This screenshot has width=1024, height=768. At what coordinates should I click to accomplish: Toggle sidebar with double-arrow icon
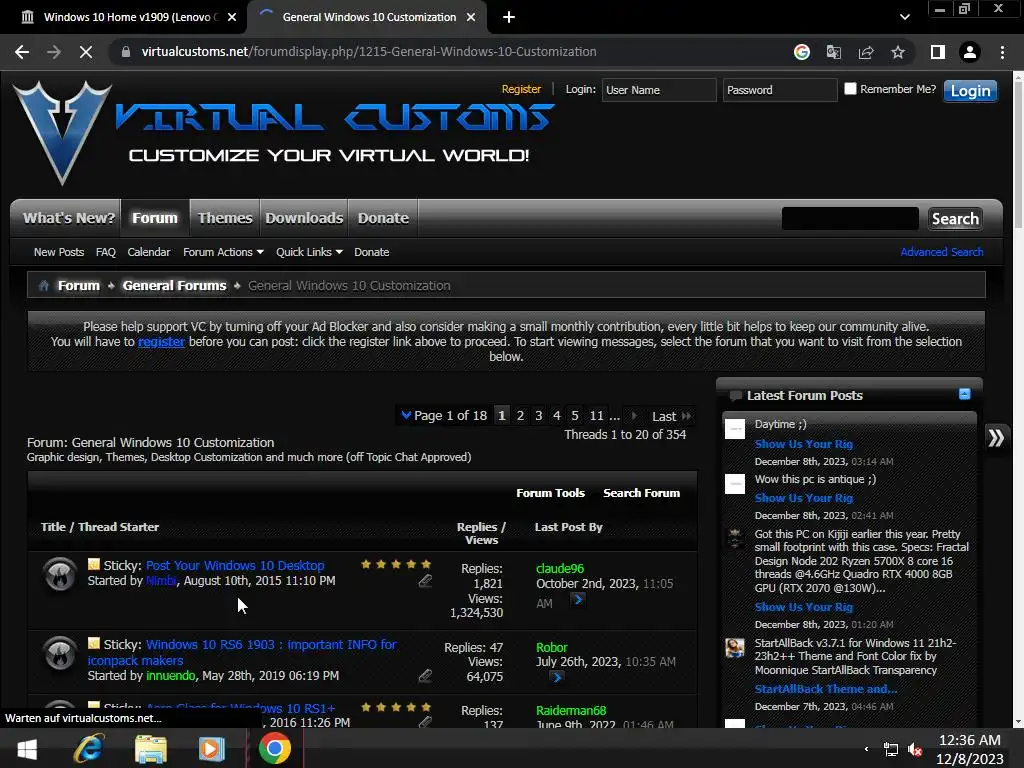(996, 438)
